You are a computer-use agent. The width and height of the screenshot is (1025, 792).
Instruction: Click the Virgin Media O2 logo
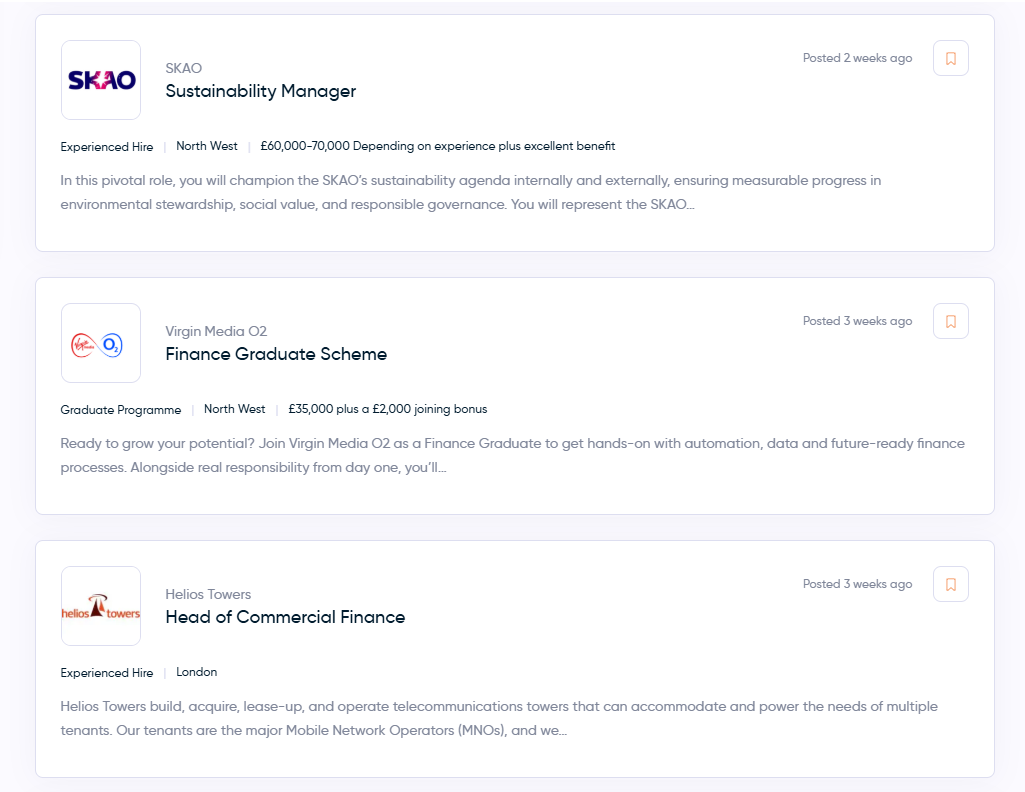(101, 343)
